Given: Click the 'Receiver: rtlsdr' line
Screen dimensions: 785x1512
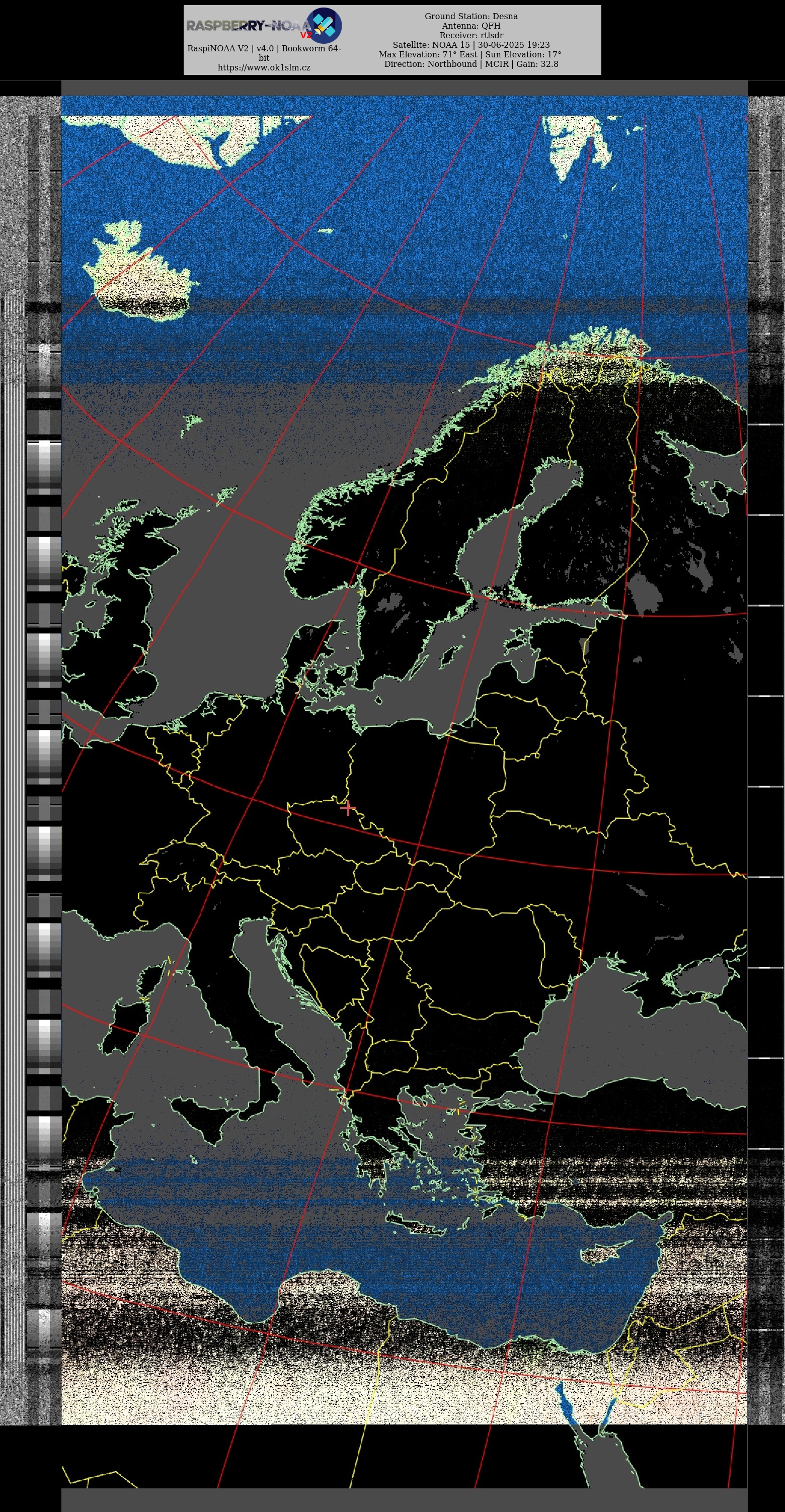Looking at the screenshot, I should (472, 35).
